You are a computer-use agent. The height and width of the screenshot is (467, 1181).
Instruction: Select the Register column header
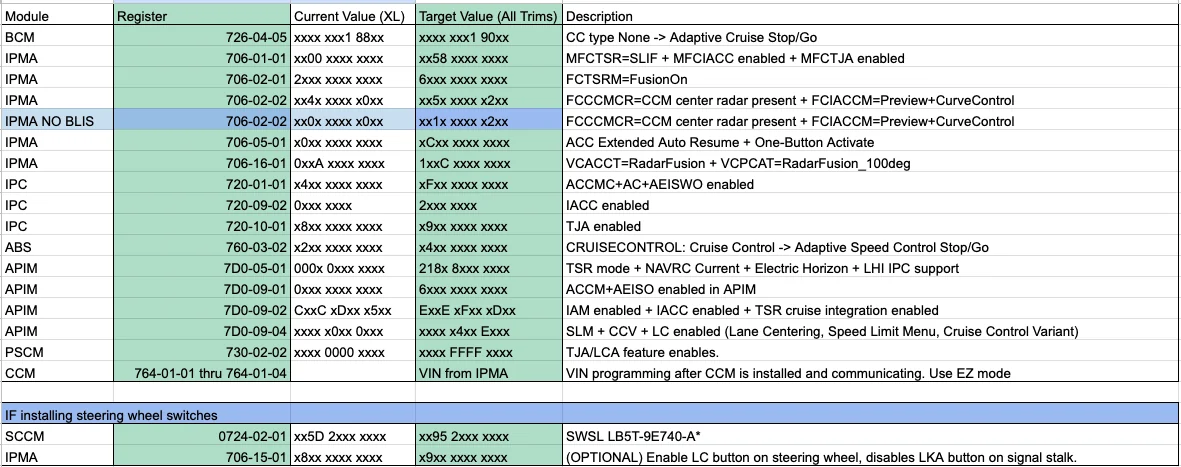202,16
